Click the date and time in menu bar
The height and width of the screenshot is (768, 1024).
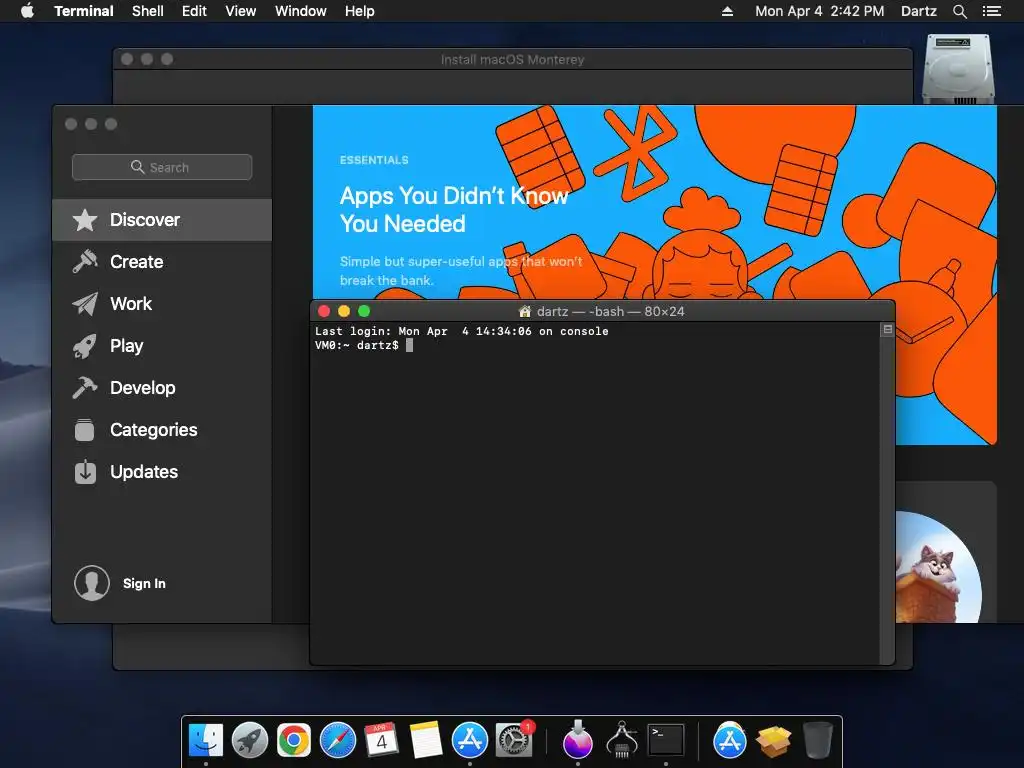tap(820, 11)
